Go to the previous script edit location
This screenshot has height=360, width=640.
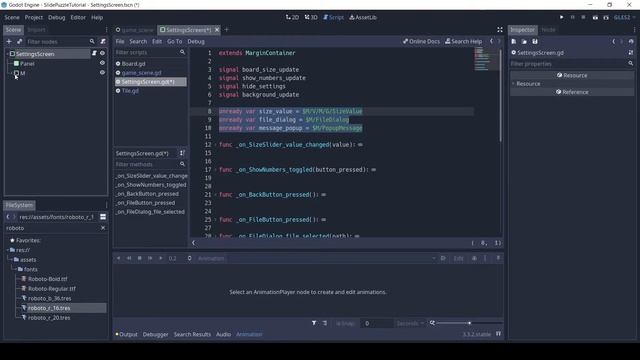pyautogui.click(x=491, y=41)
